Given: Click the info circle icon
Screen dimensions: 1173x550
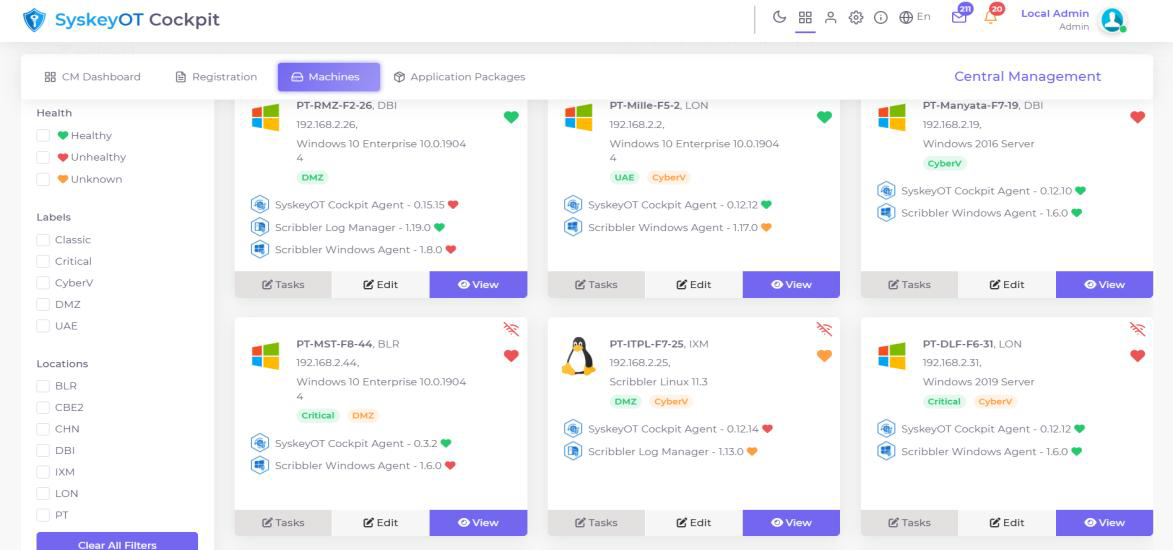Looking at the screenshot, I should point(881,17).
